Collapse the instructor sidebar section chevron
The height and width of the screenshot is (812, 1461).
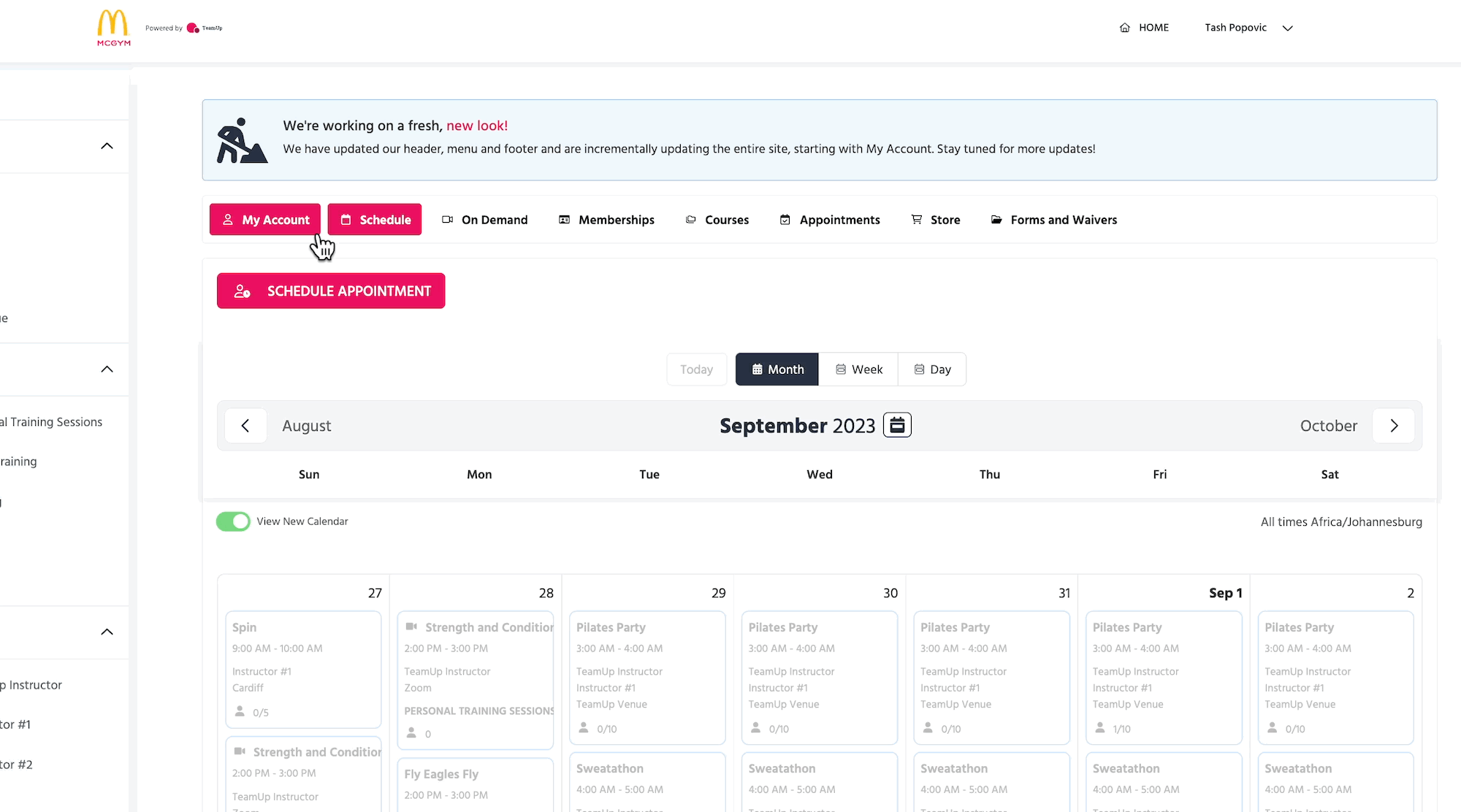click(107, 632)
